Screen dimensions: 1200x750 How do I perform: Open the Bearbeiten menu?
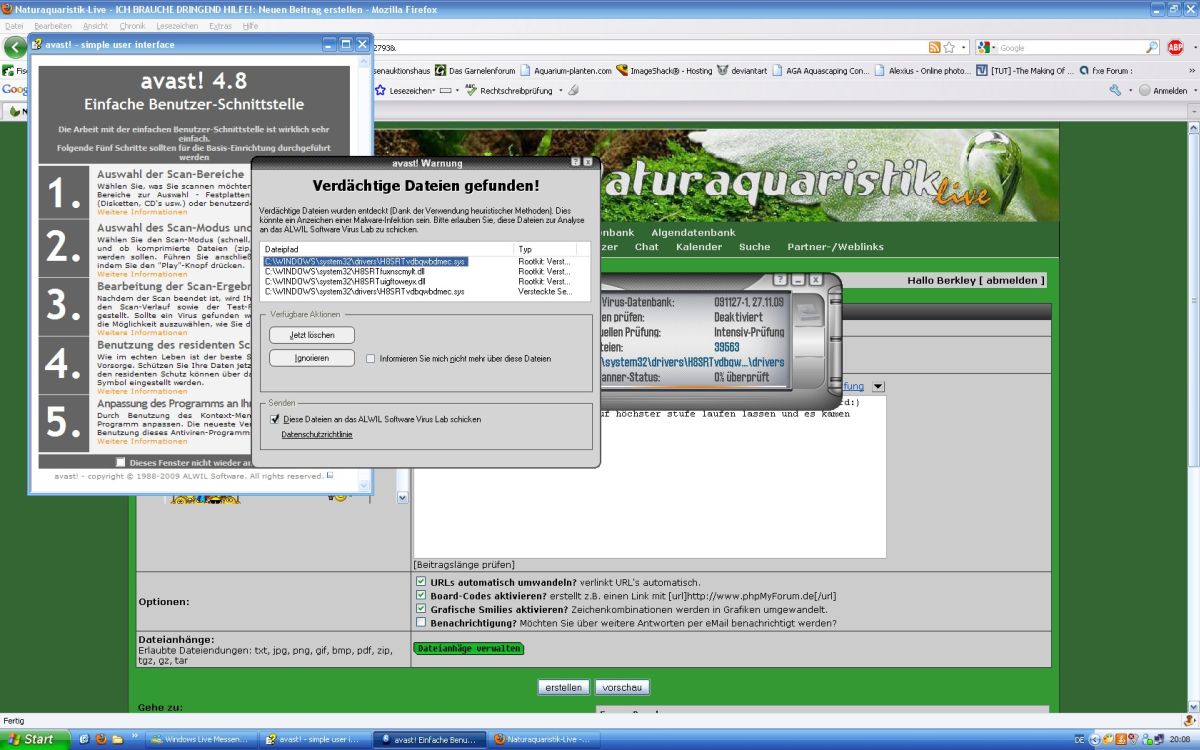point(52,25)
